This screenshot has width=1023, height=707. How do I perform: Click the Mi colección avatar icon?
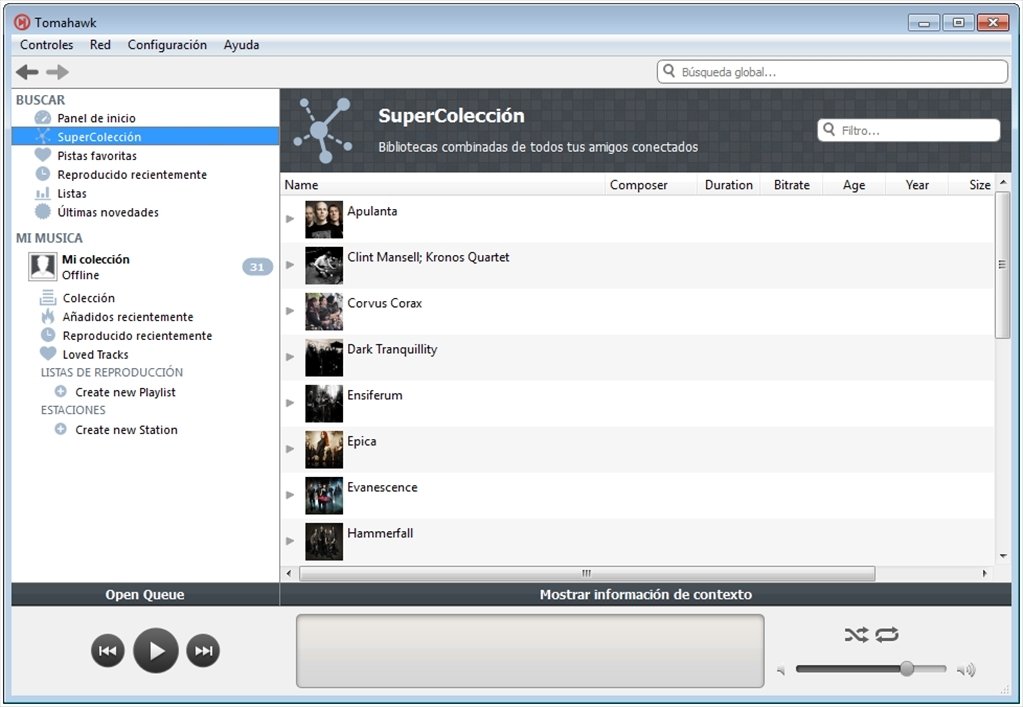click(x=42, y=267)
